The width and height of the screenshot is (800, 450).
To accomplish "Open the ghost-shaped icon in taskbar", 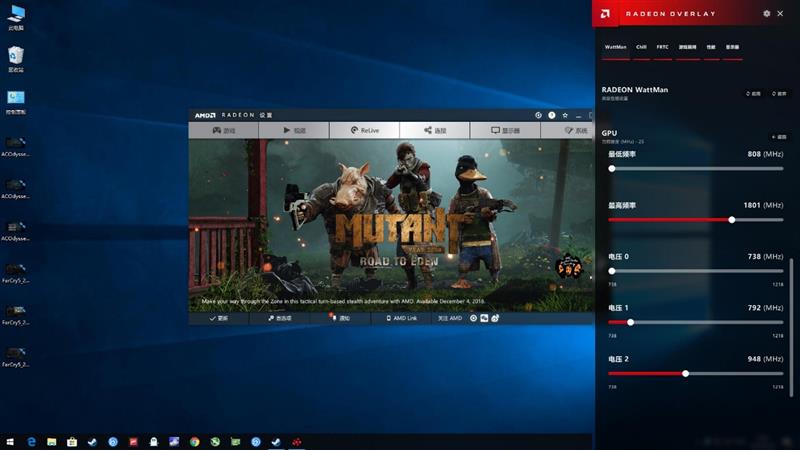I will pos(154,442).
